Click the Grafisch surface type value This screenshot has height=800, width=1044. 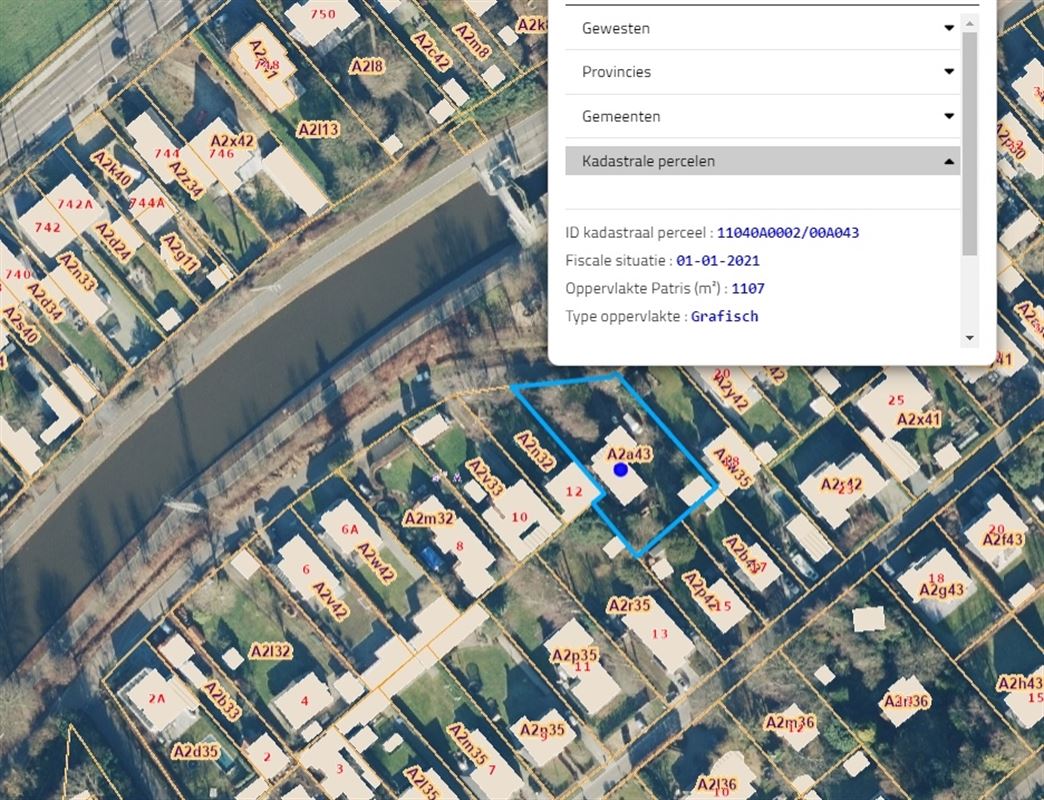724,316
